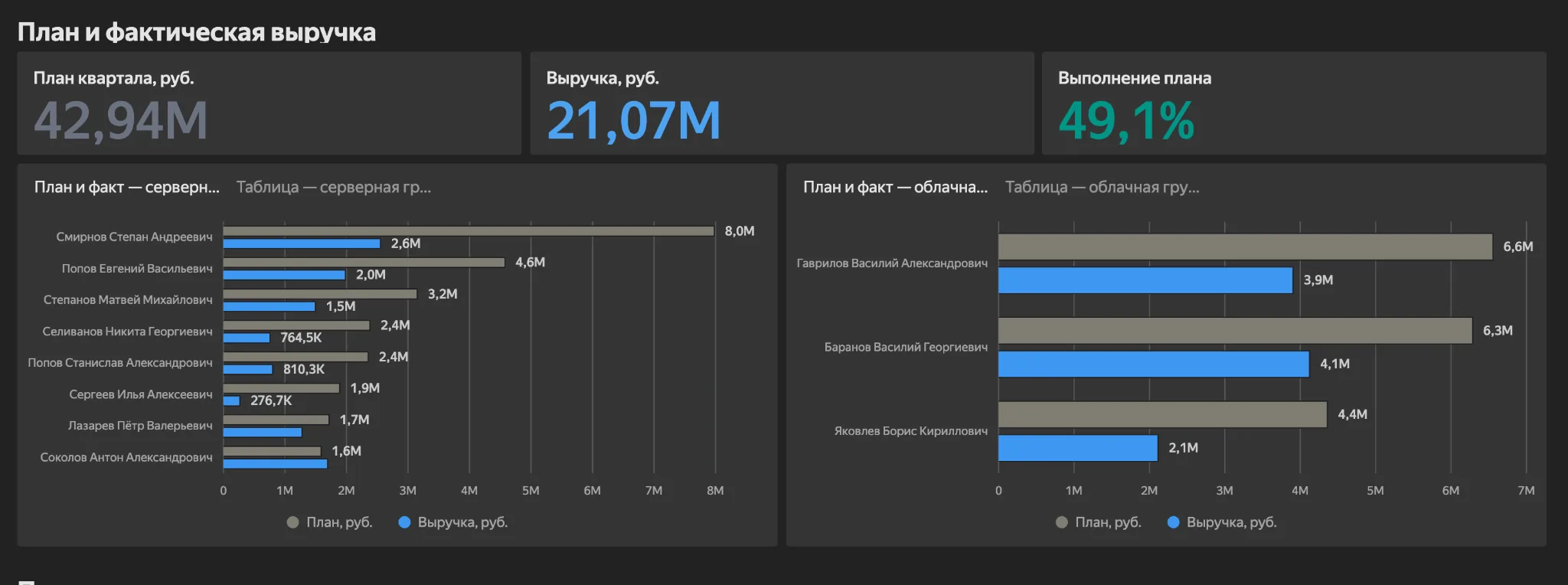This screenshot has width=1568, height=585.
Task: Click the 4,1M revenue value label
Action: tap(1334, 364)
